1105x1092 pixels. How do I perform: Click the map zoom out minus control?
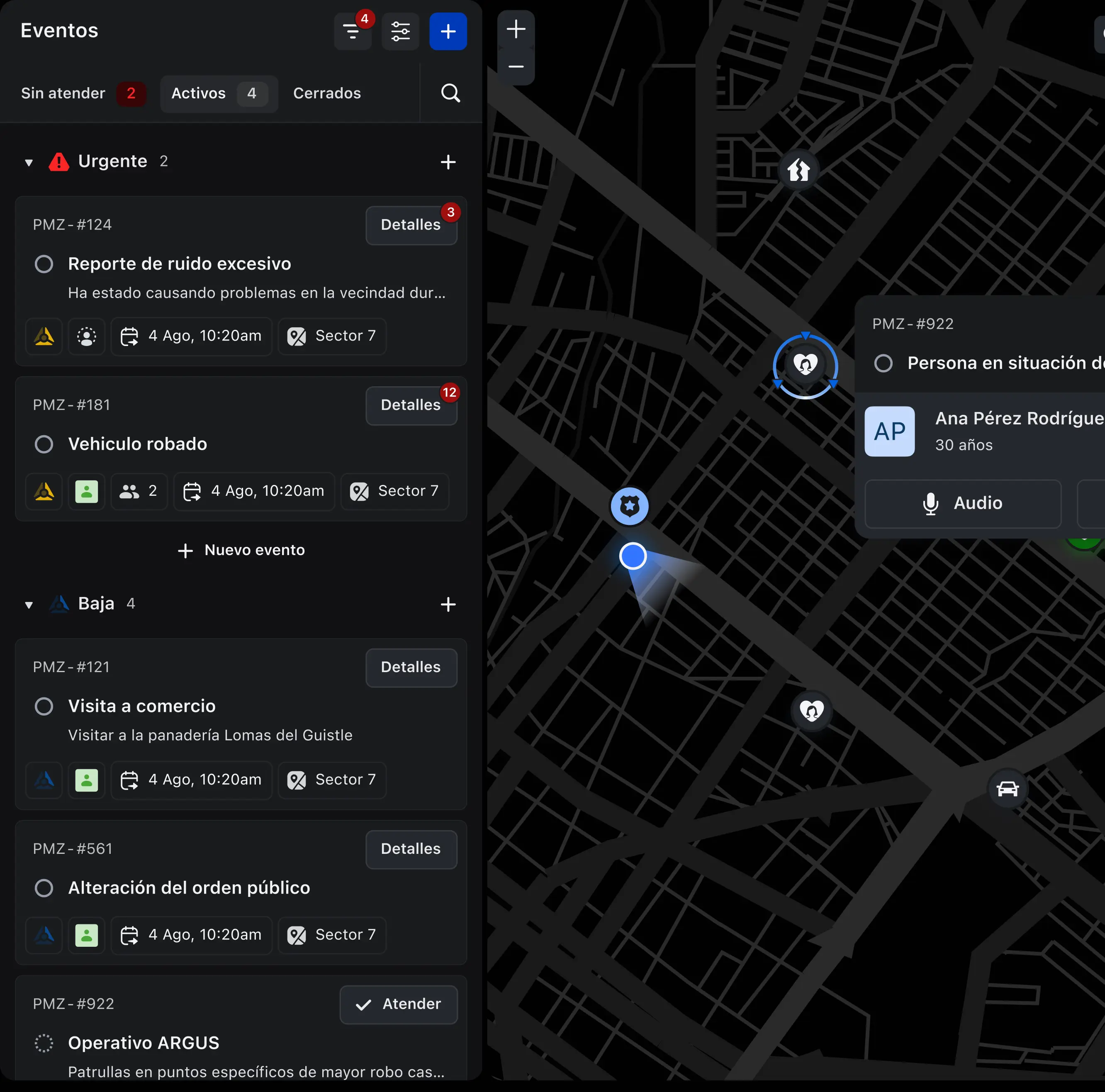[515, 67]
